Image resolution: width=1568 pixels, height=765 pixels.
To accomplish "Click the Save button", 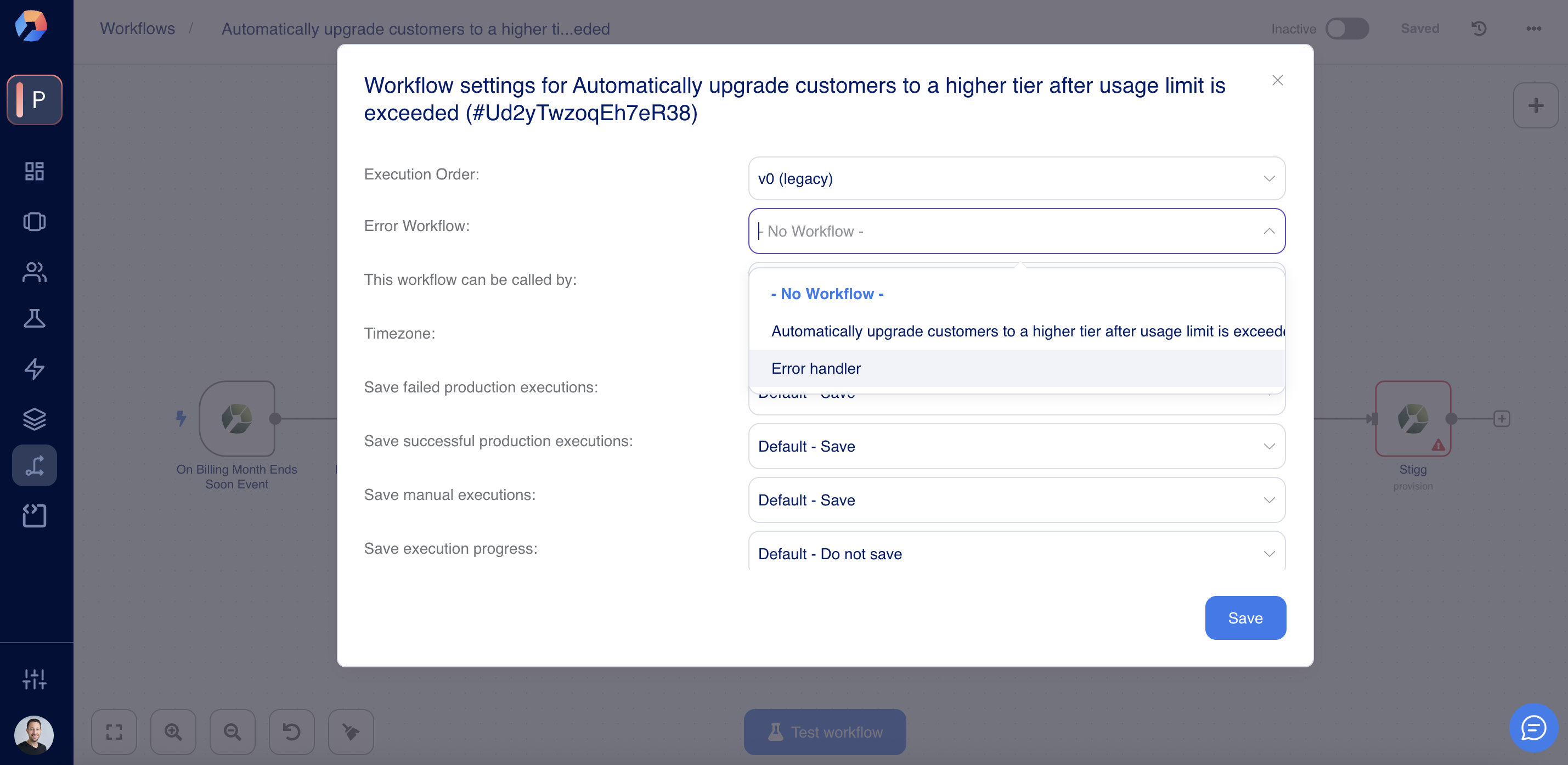I will (1245, 617).
